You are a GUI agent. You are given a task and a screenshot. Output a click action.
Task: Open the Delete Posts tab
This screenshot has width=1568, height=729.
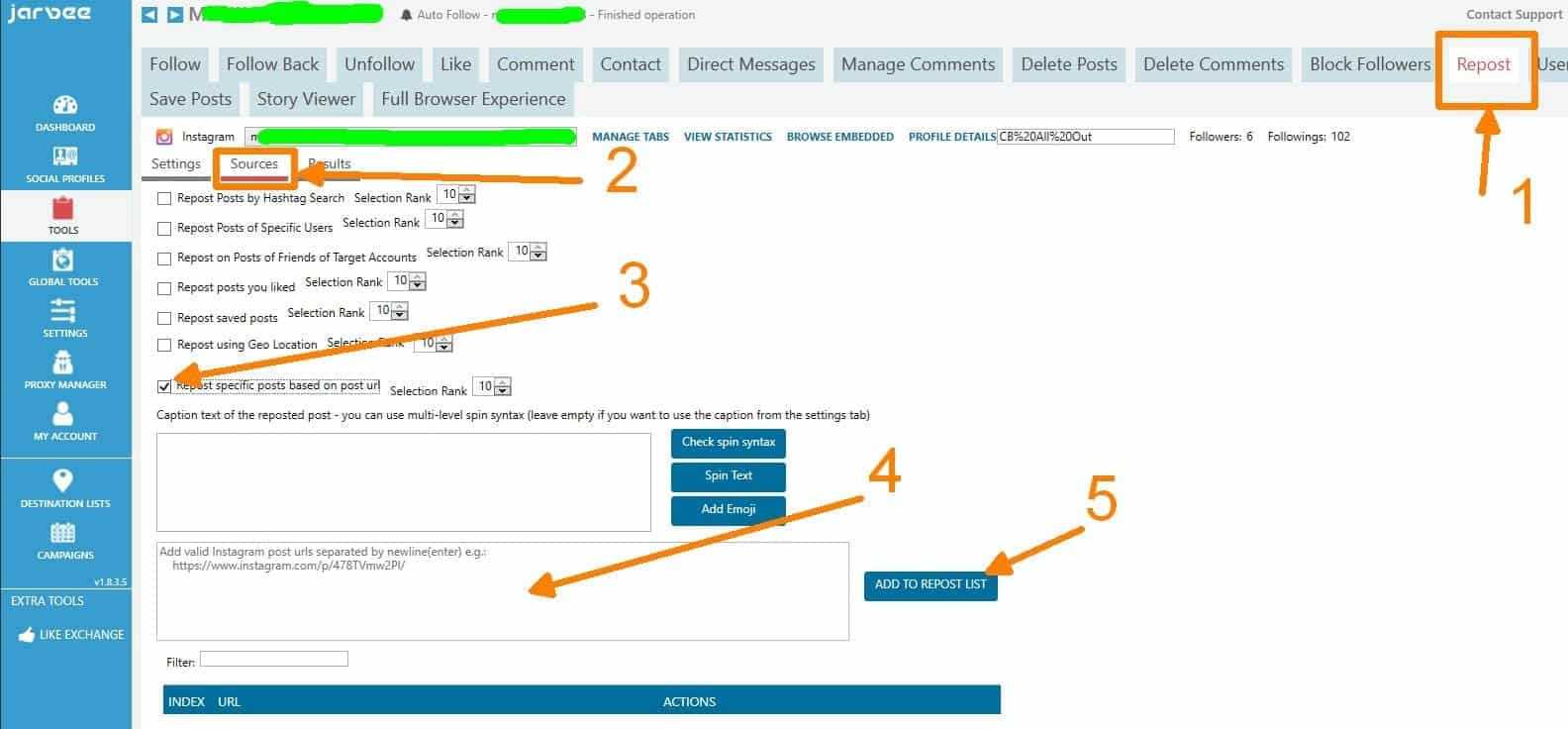tap(1069, 64)
